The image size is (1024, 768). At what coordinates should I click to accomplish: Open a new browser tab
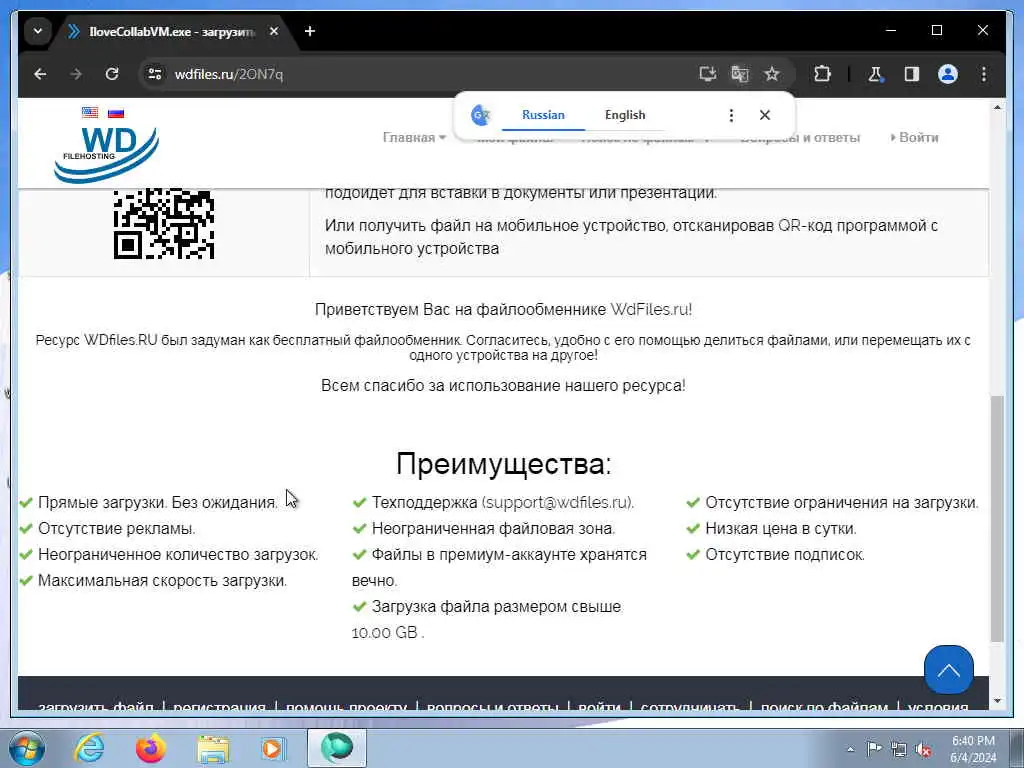(310, 31)
